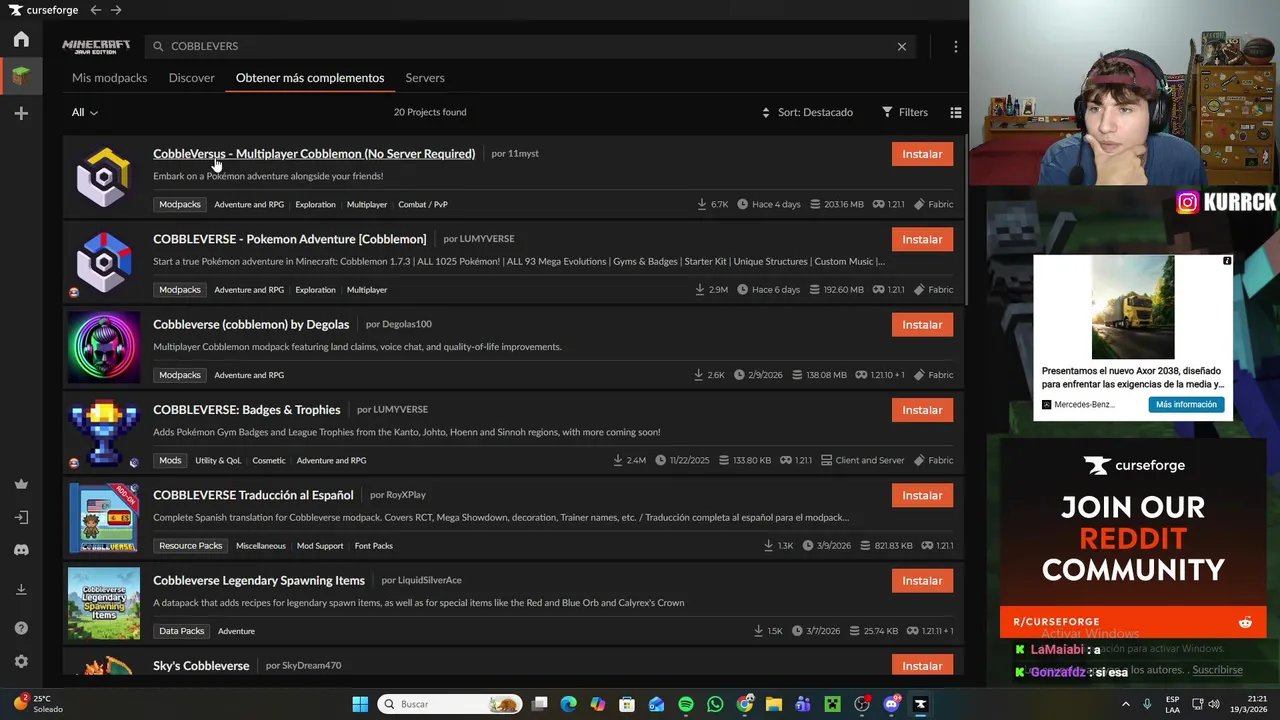Open the Discord icon in CurseForge sidebar
This screenshot has height=720, width=1280.
(x=21, y=550)
